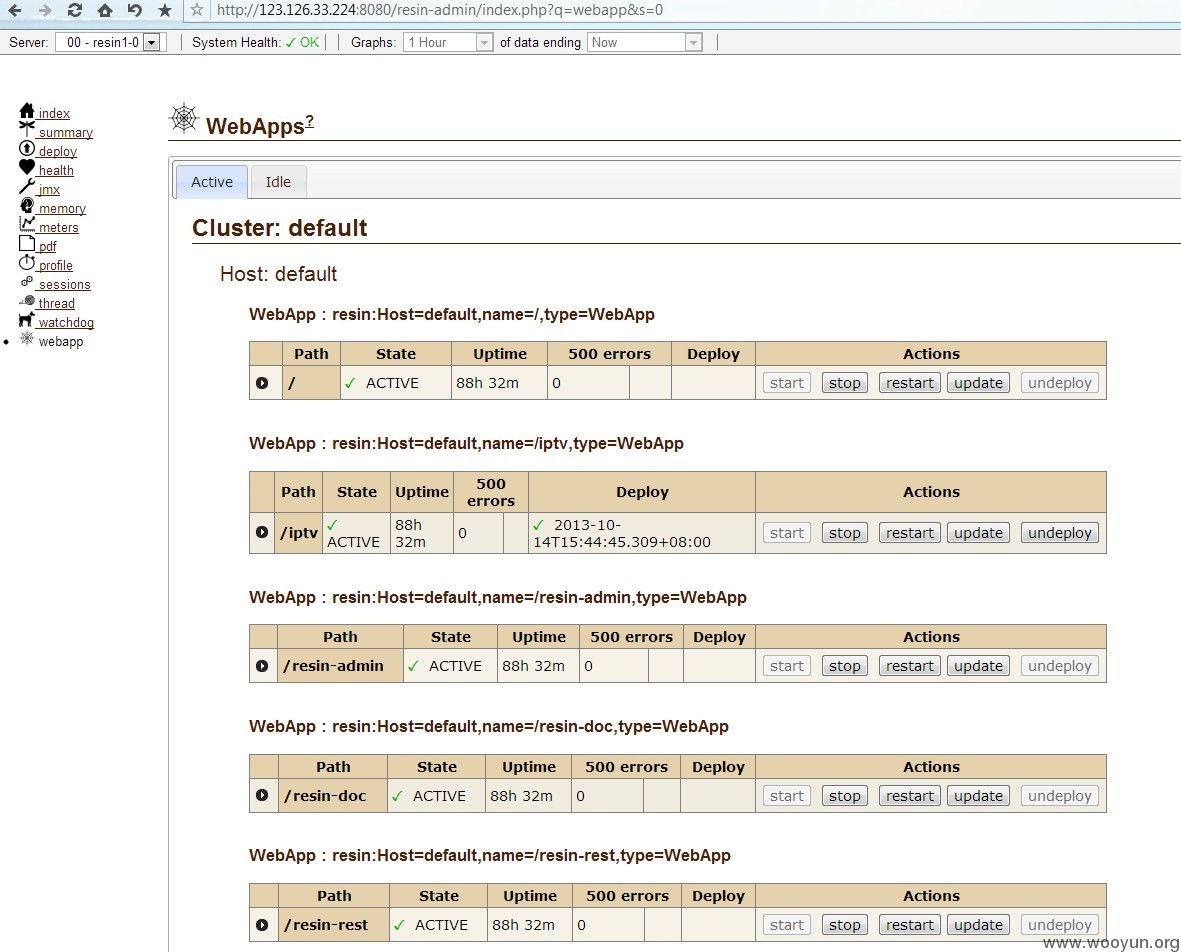Image resolution: width=1181 pixels, height=952 pixels.
Task: Click the house icon beside index
Action: tap(27, 111)
